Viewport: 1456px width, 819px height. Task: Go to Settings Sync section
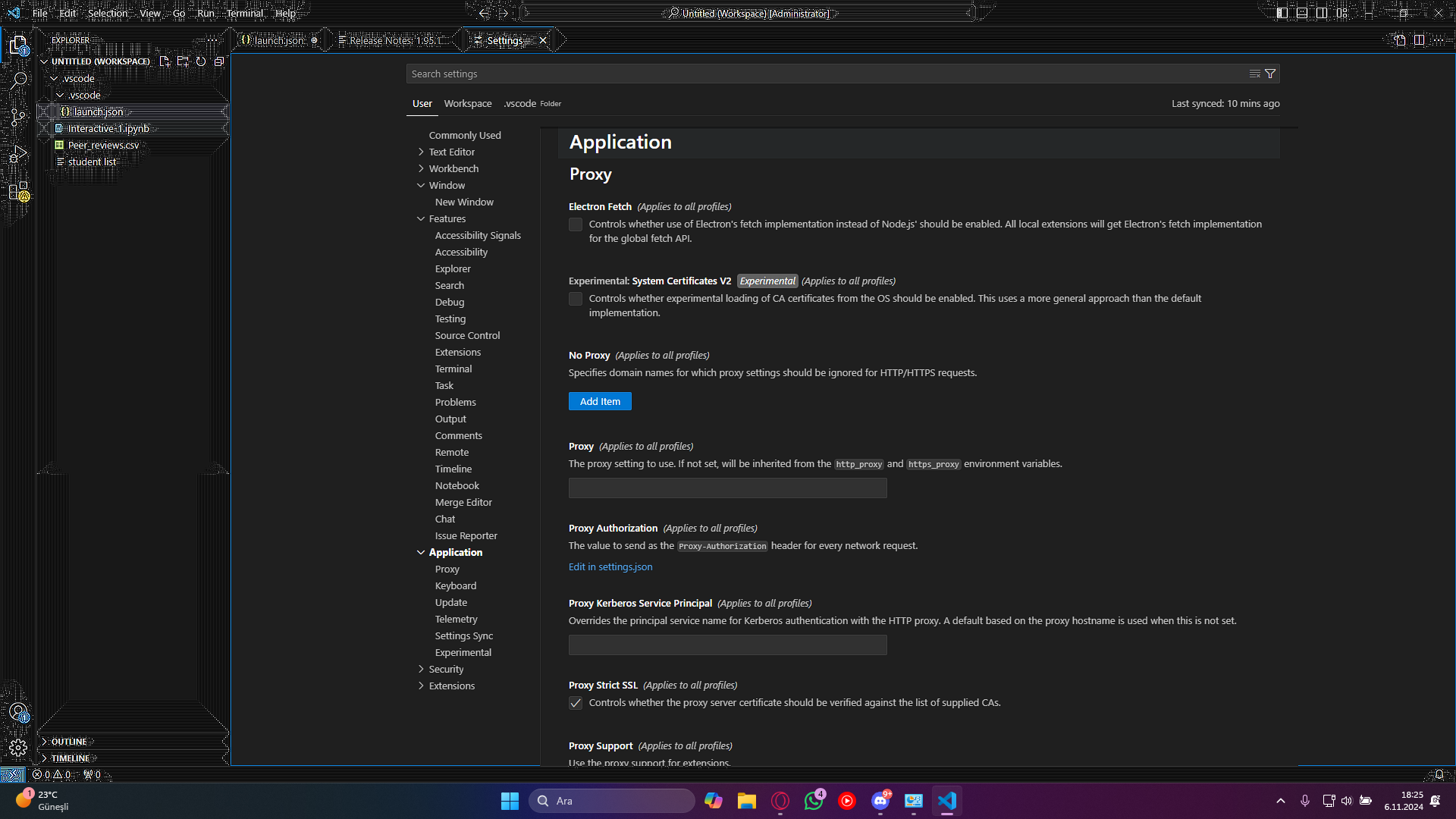click(463, 635)
